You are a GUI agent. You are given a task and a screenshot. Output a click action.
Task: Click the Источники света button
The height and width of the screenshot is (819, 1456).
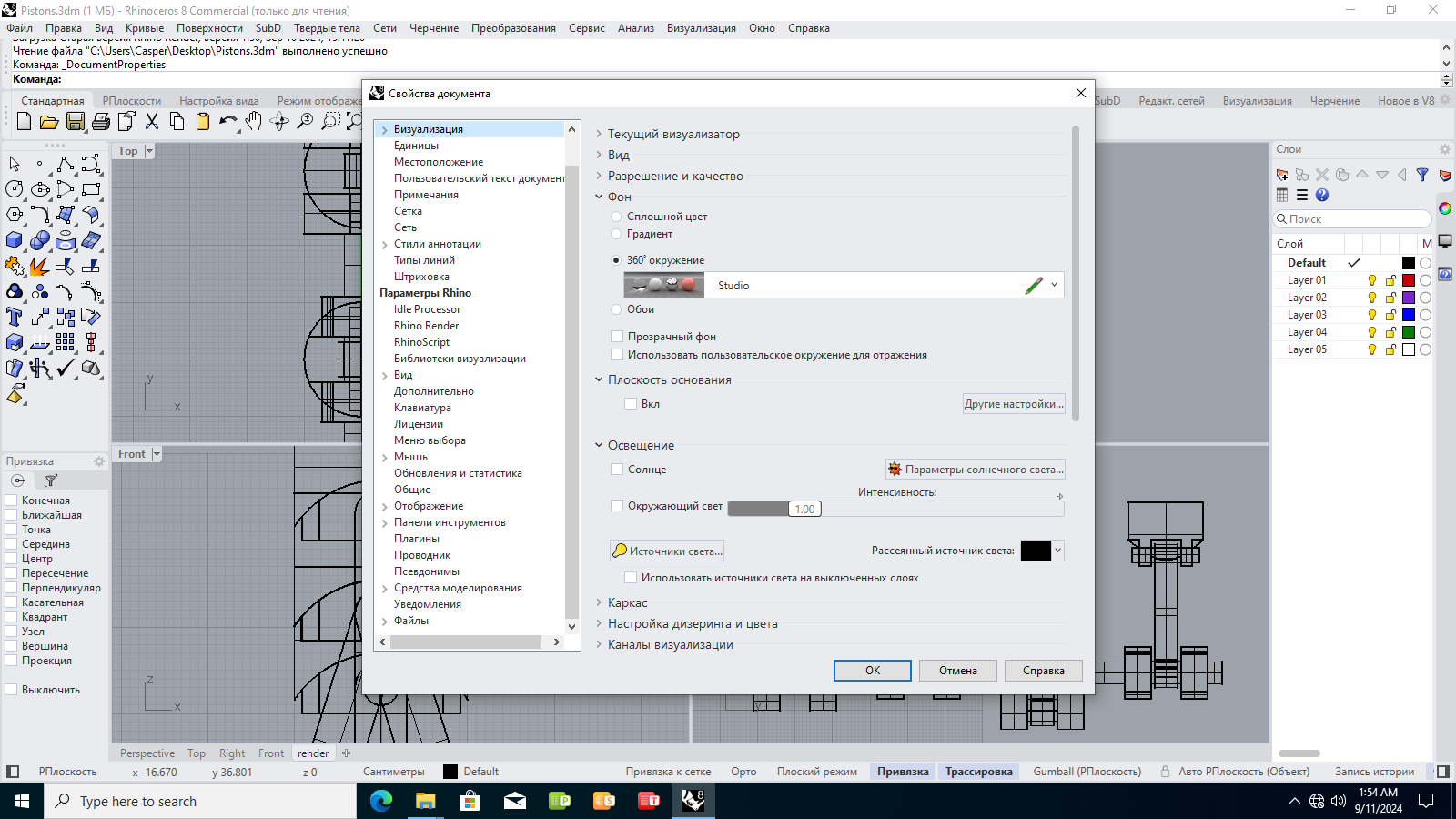click(667, 551)
